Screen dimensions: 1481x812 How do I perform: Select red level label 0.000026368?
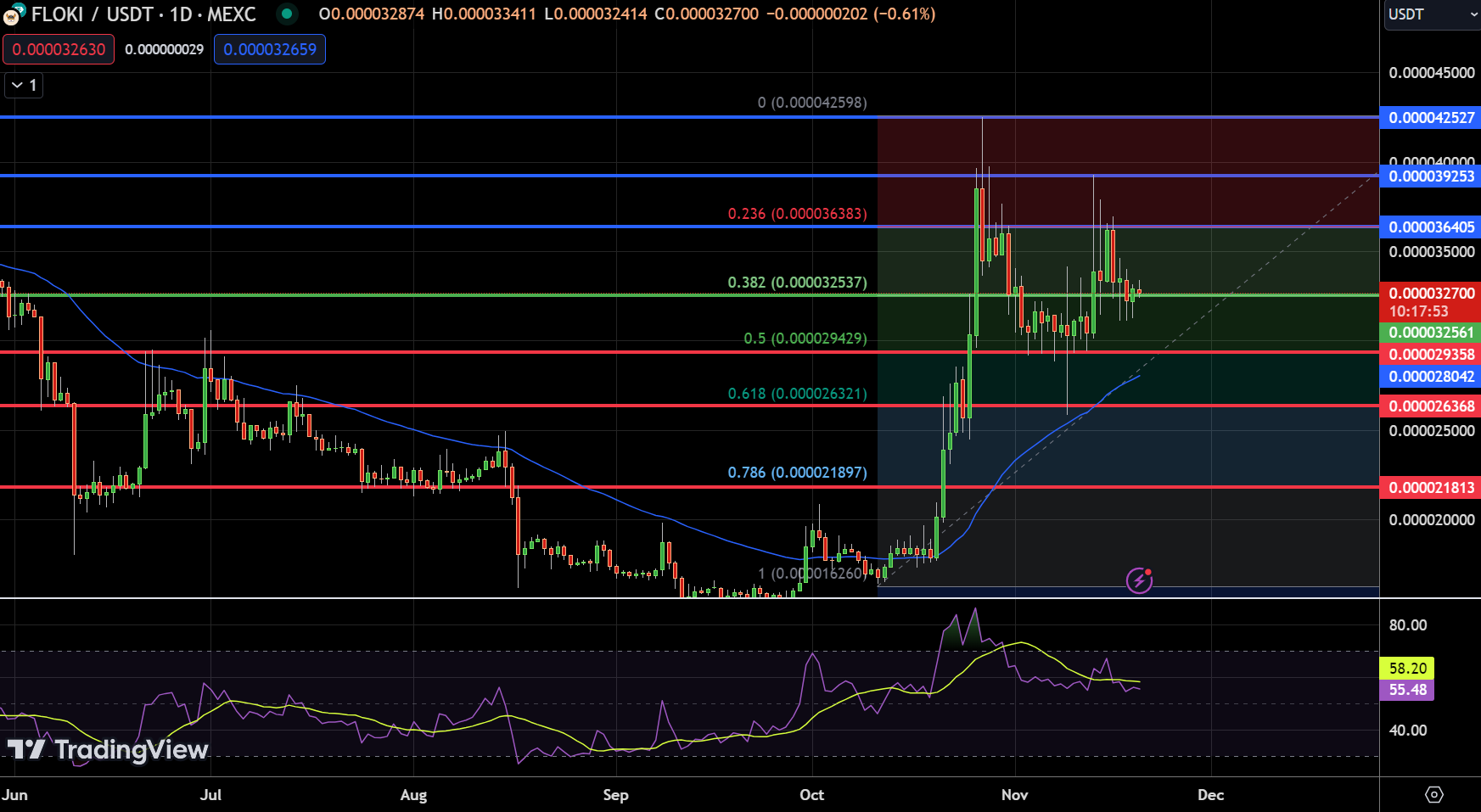coord(1431,406)
